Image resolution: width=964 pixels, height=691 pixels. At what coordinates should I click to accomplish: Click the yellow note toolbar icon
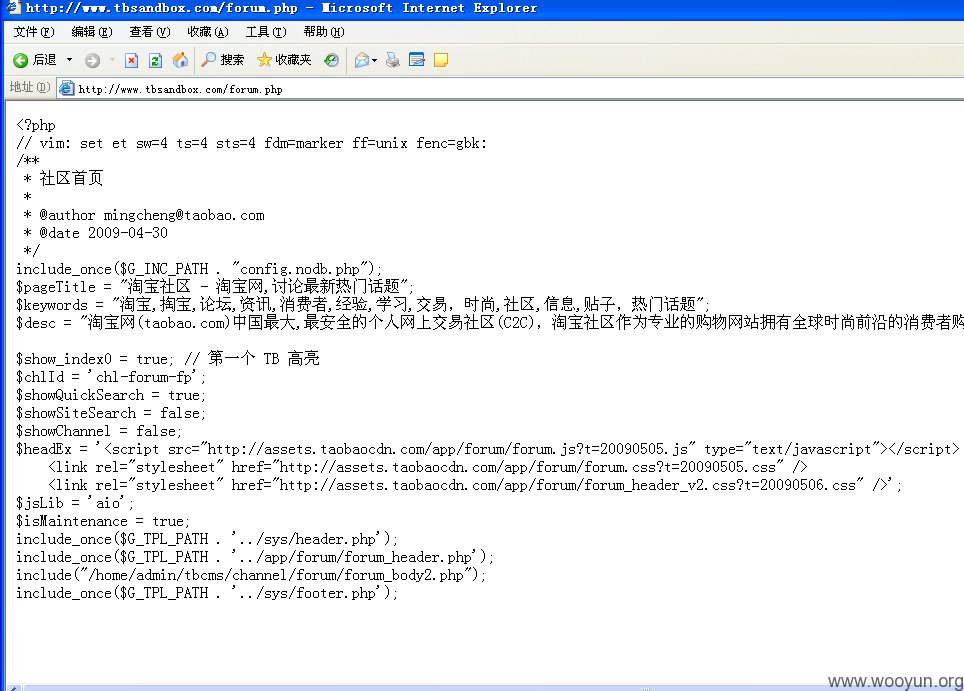click(441, 60)
